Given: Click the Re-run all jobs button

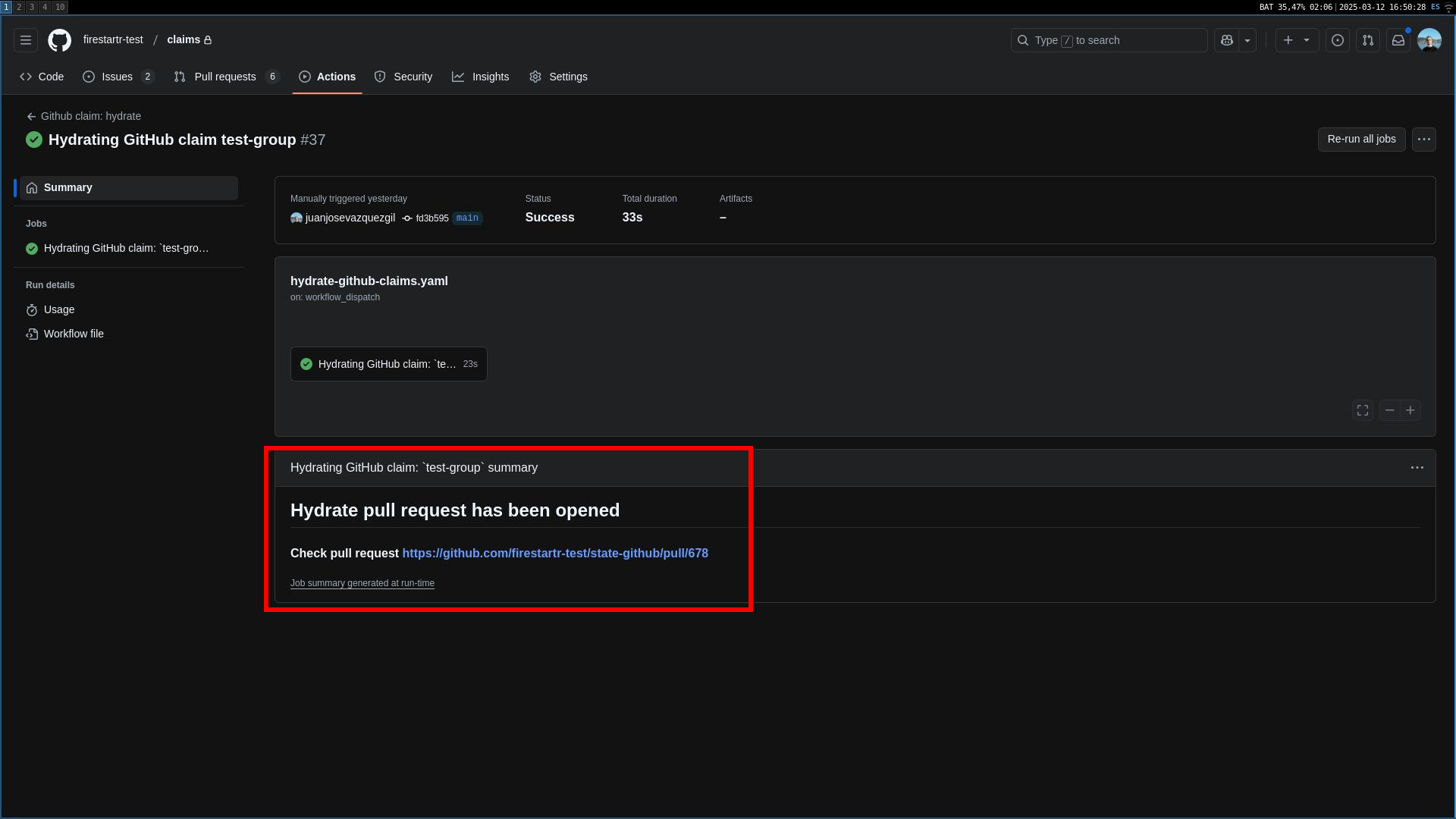Looking at the screenshot, I should [x=1361, y=140].
